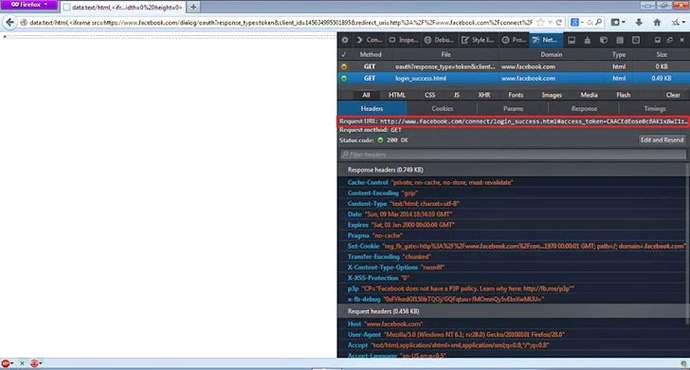Toggle the All network filter
Viewport: 690px width, 370px height.
(366, 95)
